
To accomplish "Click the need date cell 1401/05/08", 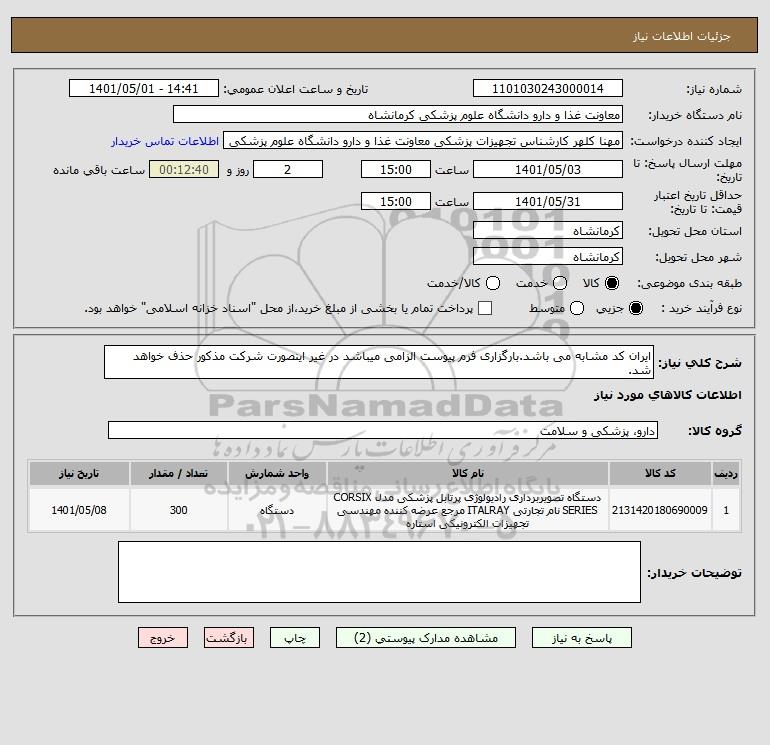I will (79, 510).
